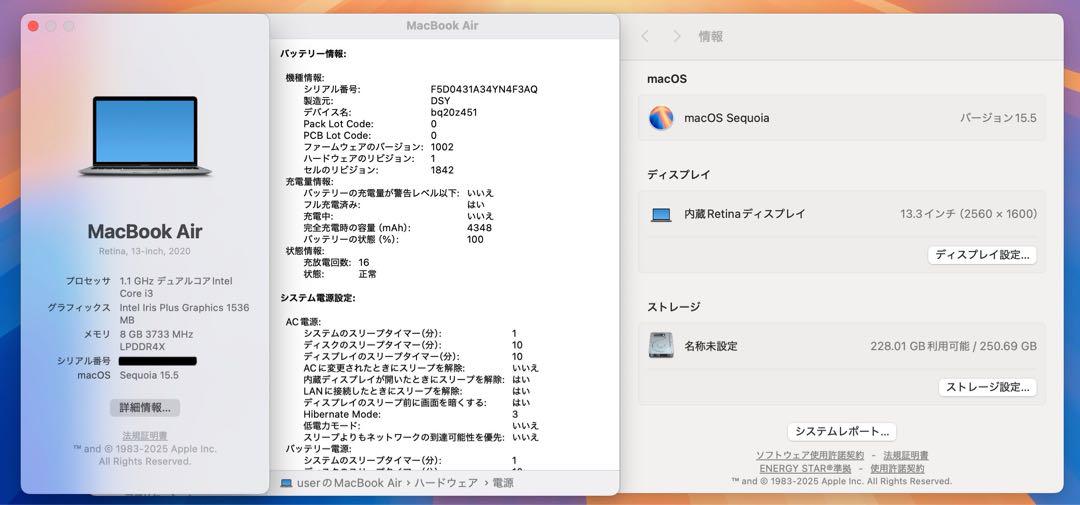The image size is (1080, 505).
Task: Select ファームウェアのバージョン 1002 row
Action: (x=378, y=147)
